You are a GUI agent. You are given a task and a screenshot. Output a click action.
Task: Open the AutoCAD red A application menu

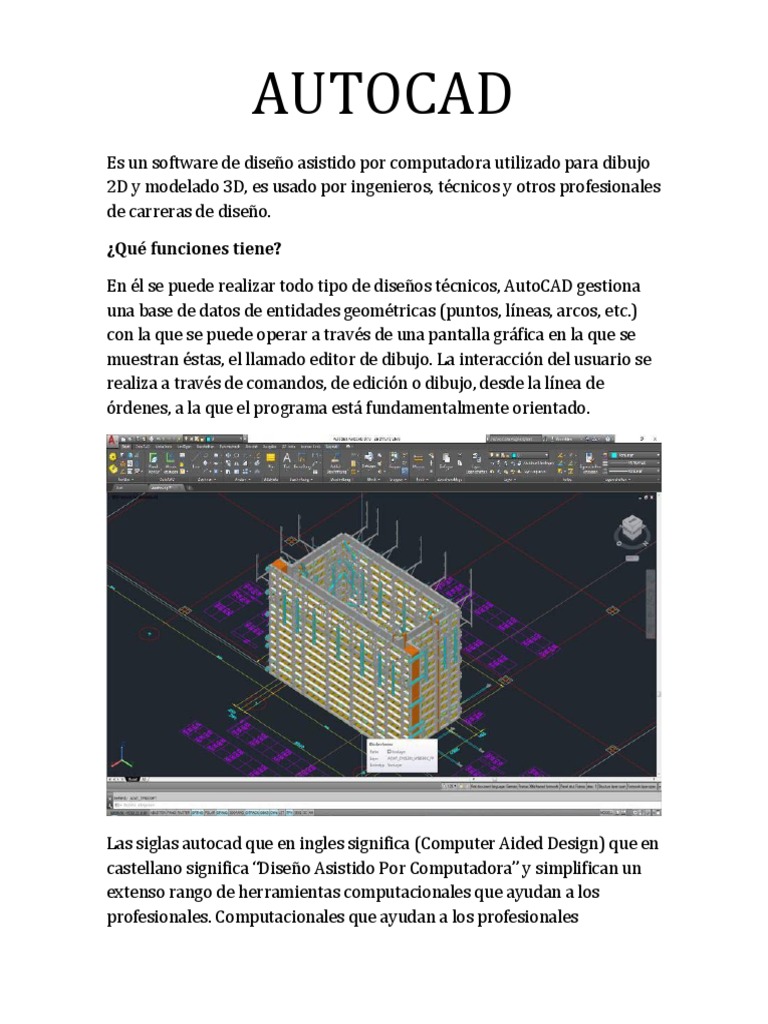click(x=112, y=441)
